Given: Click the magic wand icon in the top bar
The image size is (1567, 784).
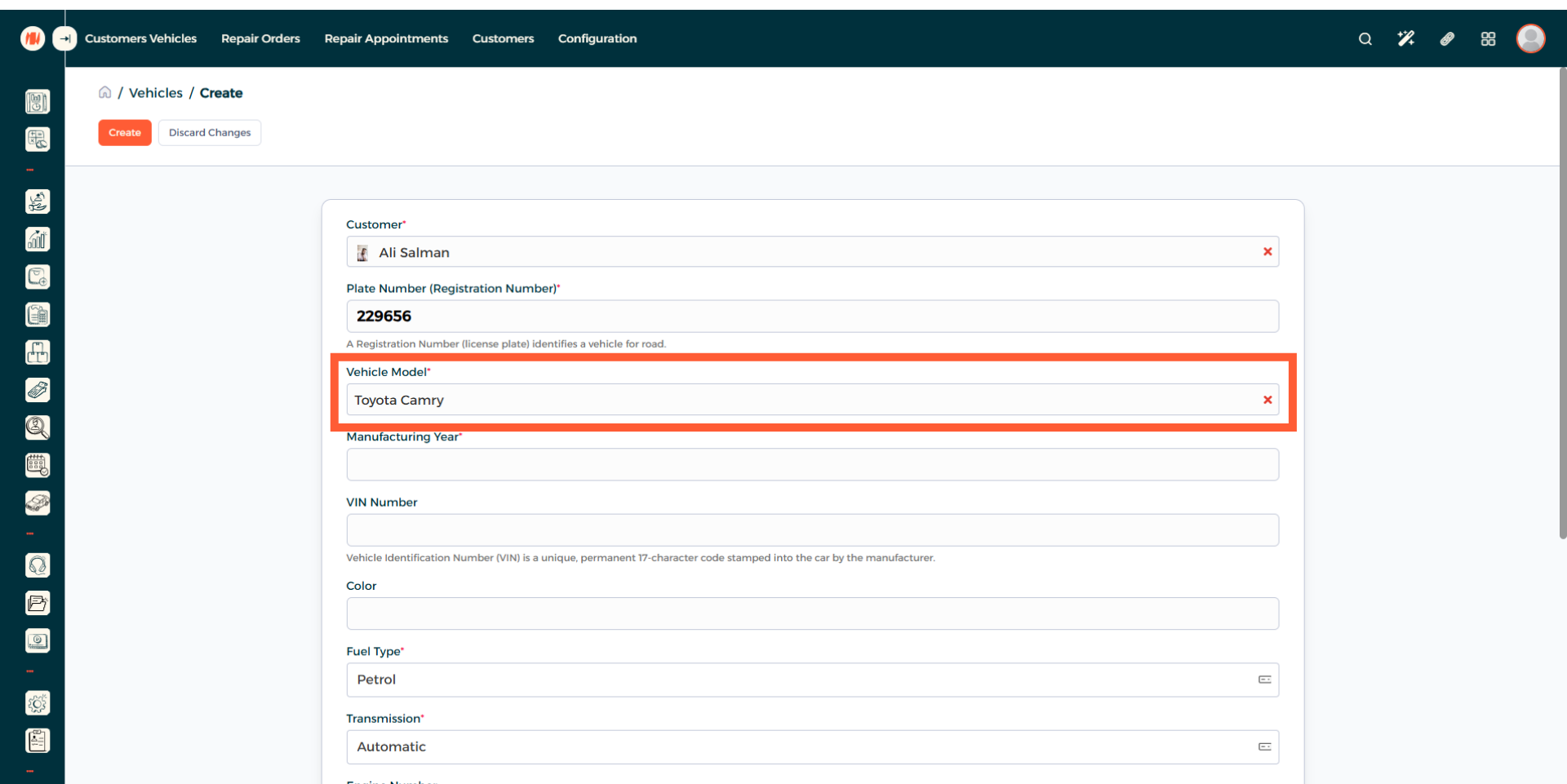Looking at the screenshot, I should tap(1405, 38).
